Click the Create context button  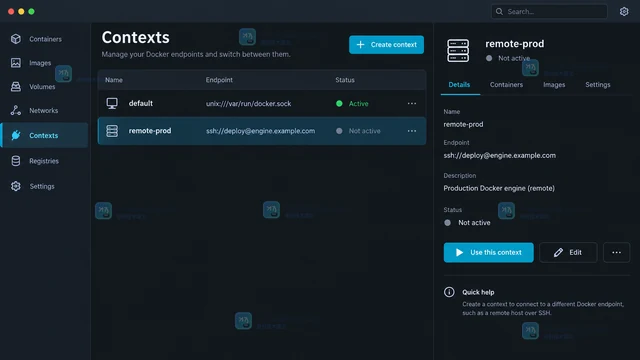click(386, 44)
